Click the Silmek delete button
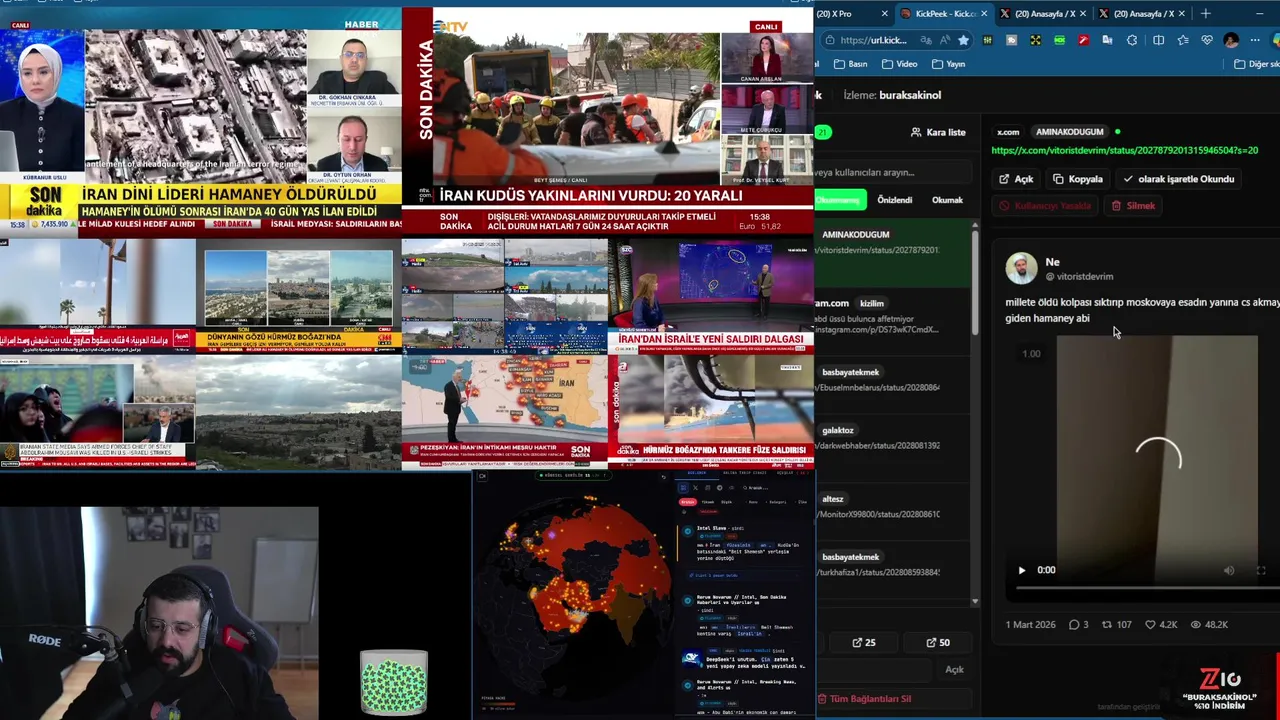This screenshot has width=1280, height=720. [x=1133, y=206]
